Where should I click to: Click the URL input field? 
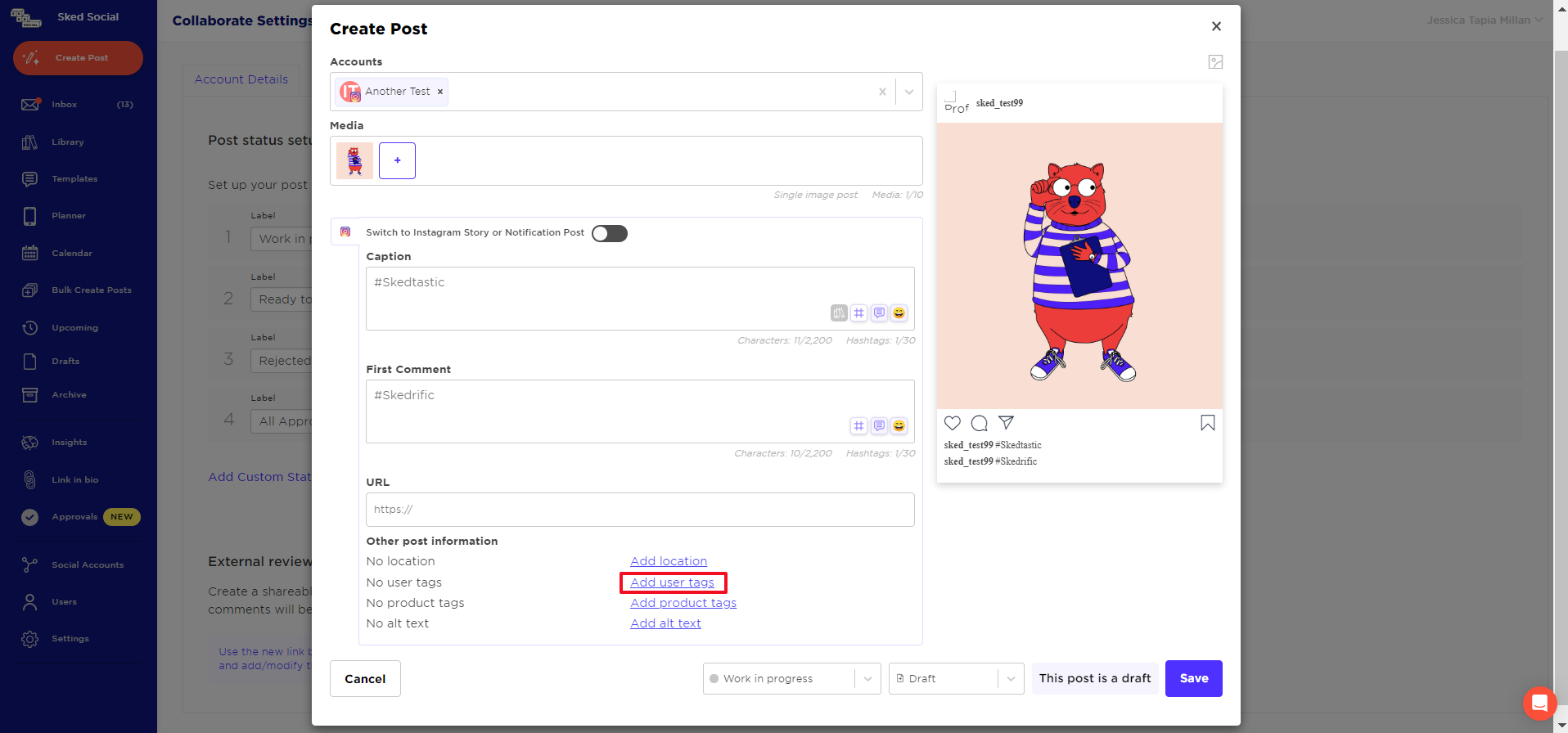click(640, 510)
